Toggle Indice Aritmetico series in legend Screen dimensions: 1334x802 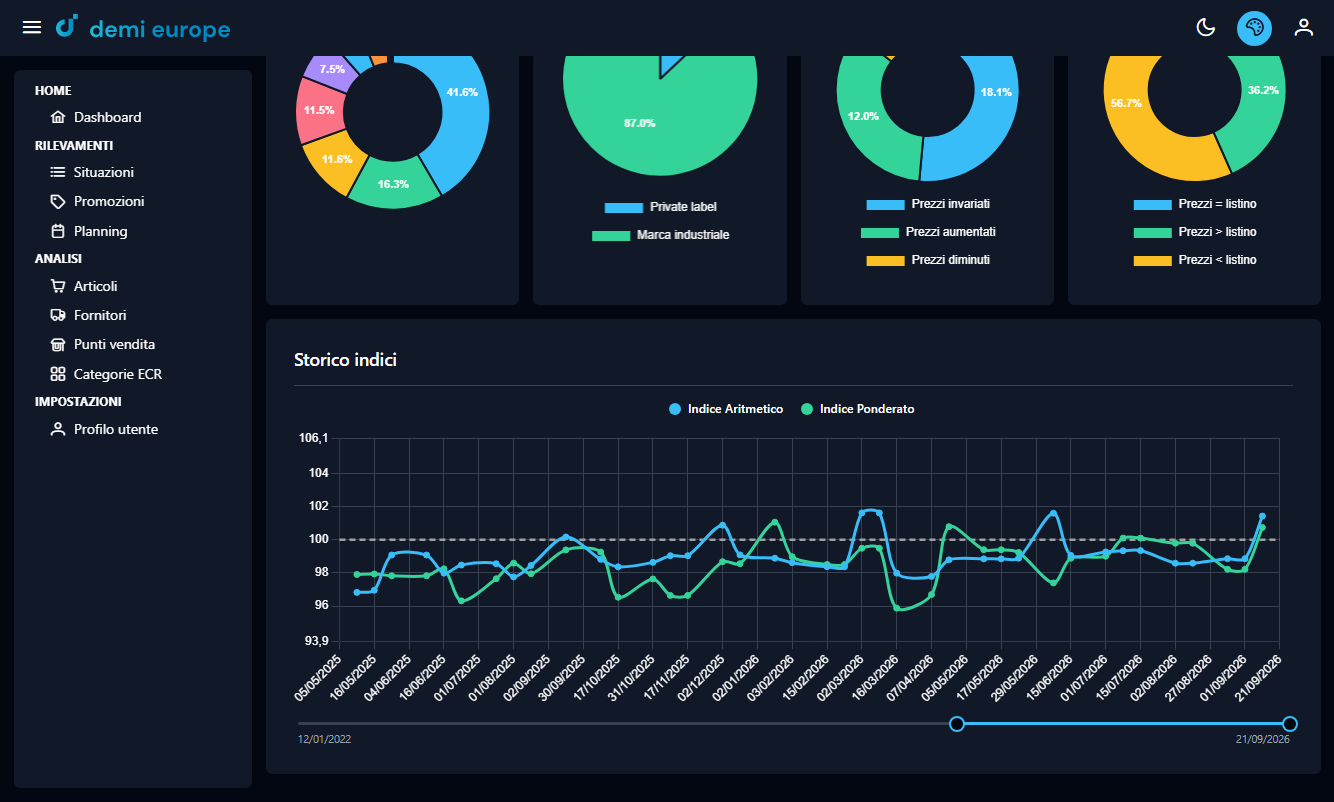(x=726, y=409)
